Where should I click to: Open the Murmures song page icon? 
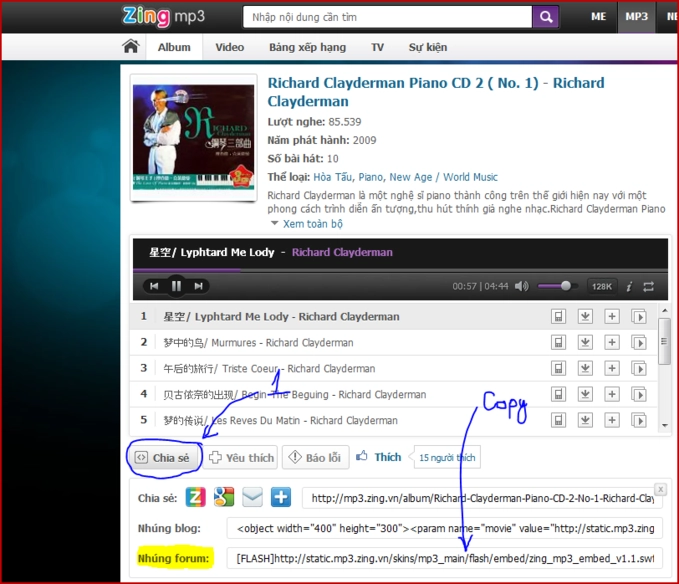click(x=639, y=342)
